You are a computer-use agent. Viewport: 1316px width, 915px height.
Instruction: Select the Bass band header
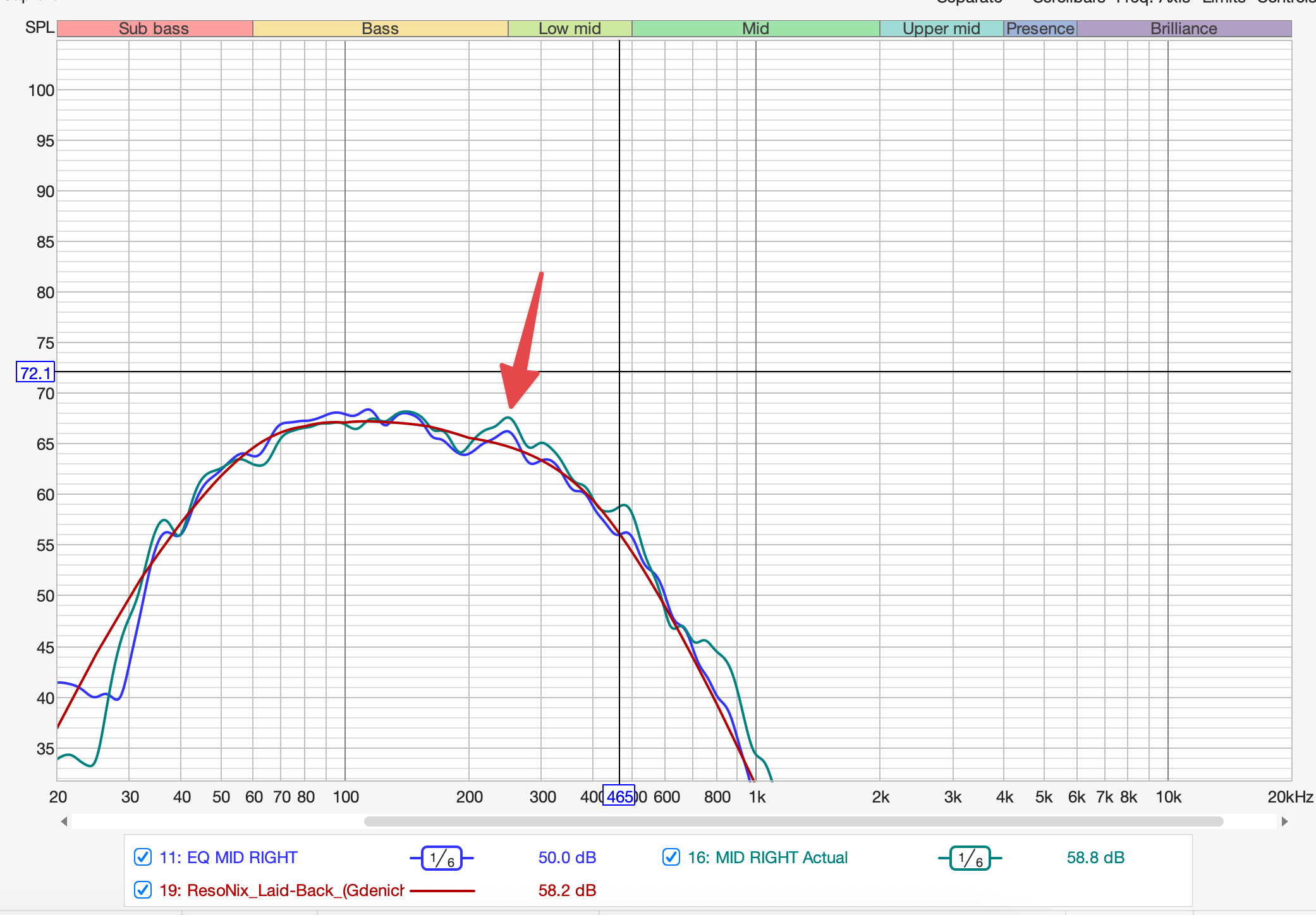point(380,28)
